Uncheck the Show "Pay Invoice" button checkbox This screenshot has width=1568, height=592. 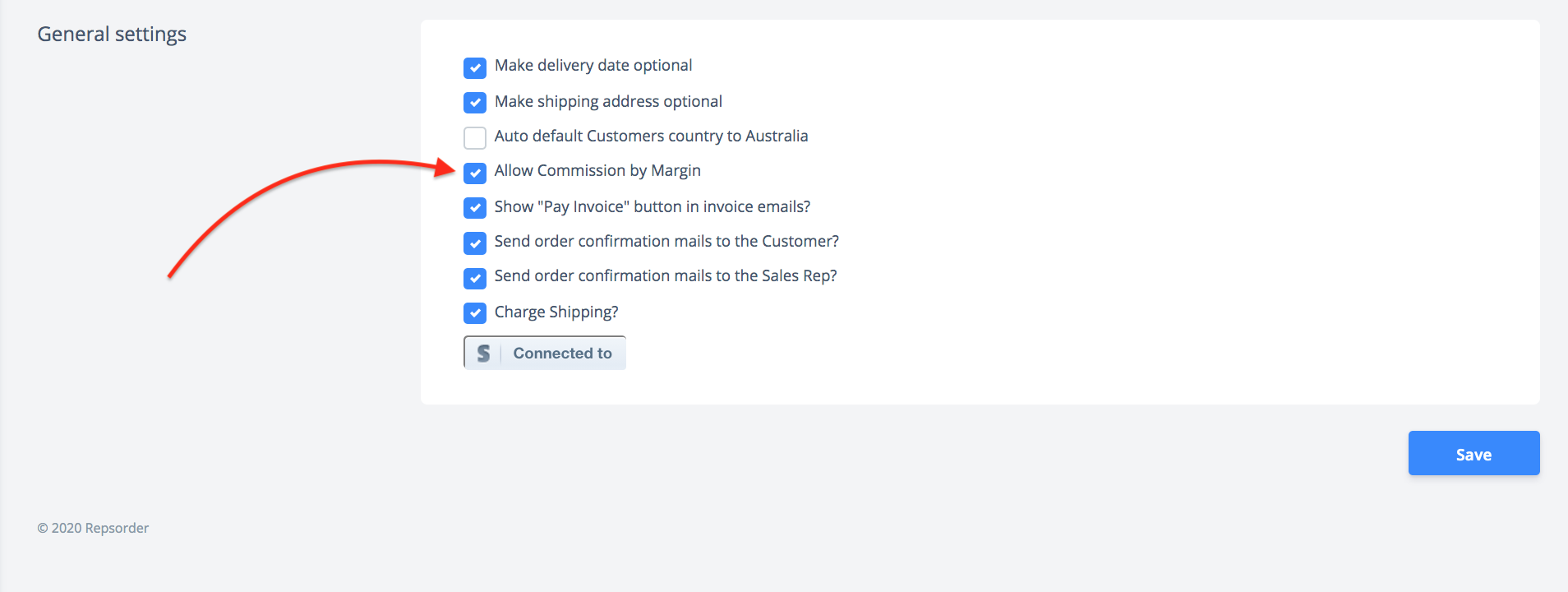tap(475, 208)
